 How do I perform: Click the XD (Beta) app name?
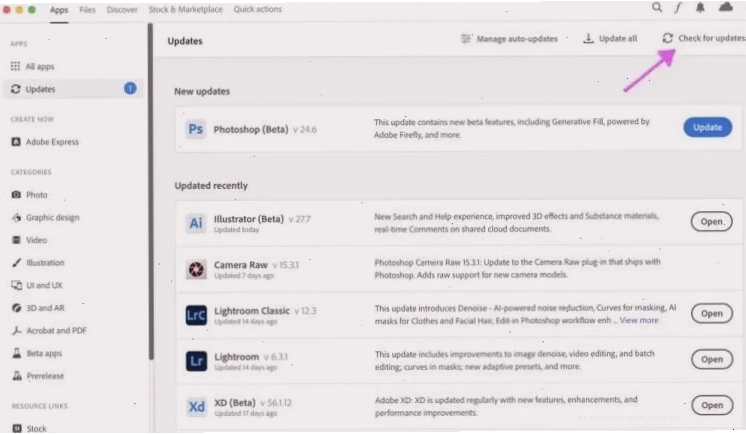click(x=235, y=403)
